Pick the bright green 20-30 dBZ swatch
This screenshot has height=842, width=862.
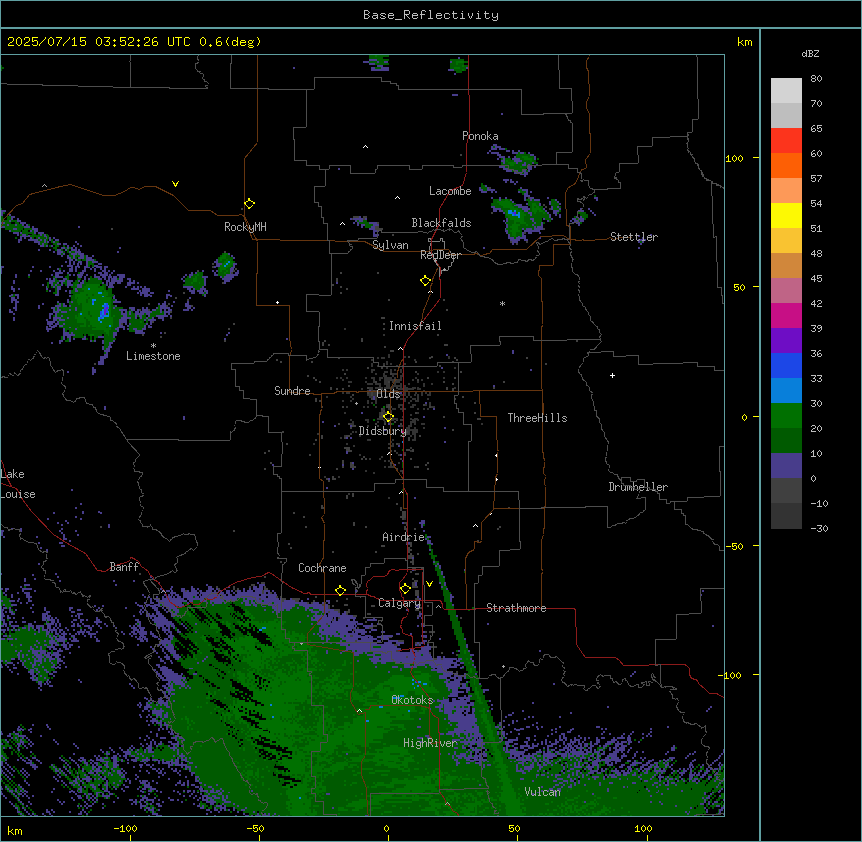tap(786, 416)
